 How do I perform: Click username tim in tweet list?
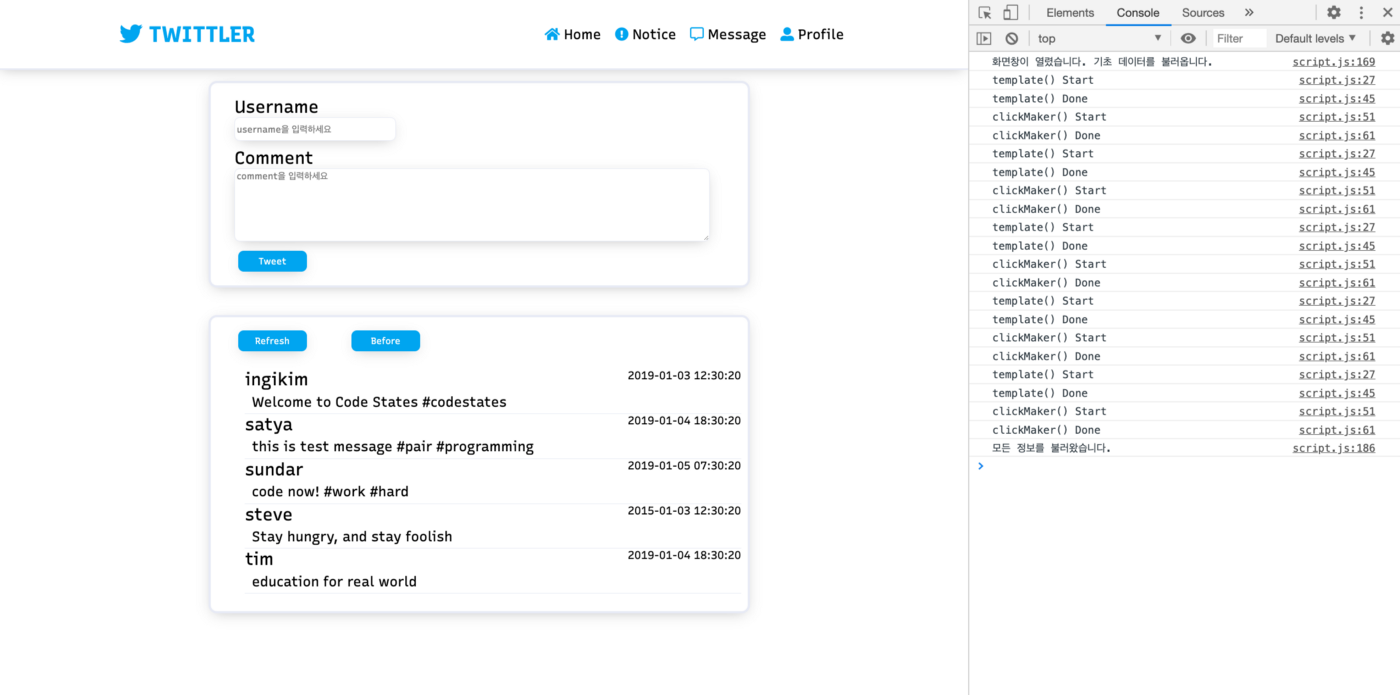(259, 559)
